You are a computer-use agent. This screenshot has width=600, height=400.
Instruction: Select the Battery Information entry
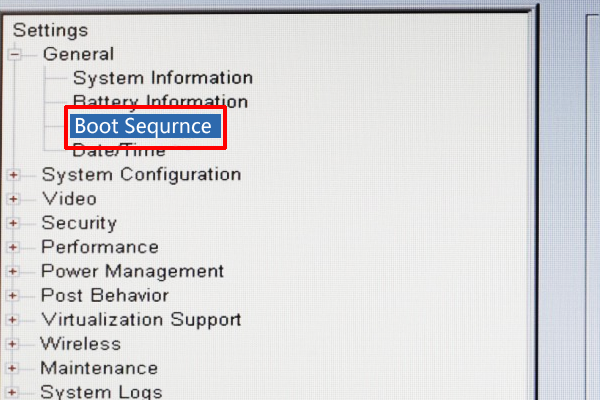tap(160, 101)
